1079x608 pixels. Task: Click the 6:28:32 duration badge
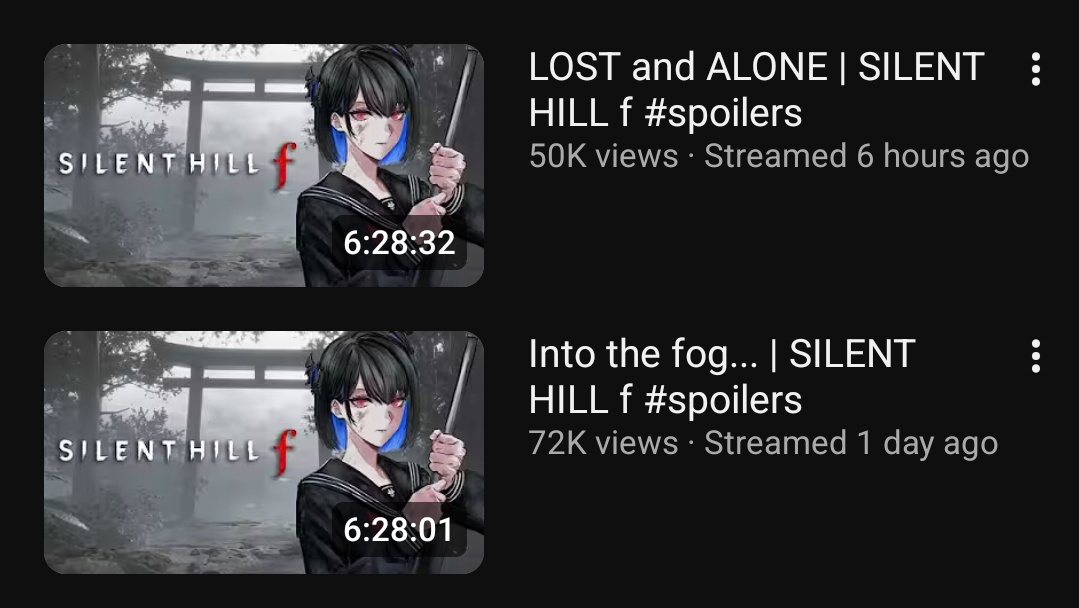pyautogui.click(x=399, y=243)
